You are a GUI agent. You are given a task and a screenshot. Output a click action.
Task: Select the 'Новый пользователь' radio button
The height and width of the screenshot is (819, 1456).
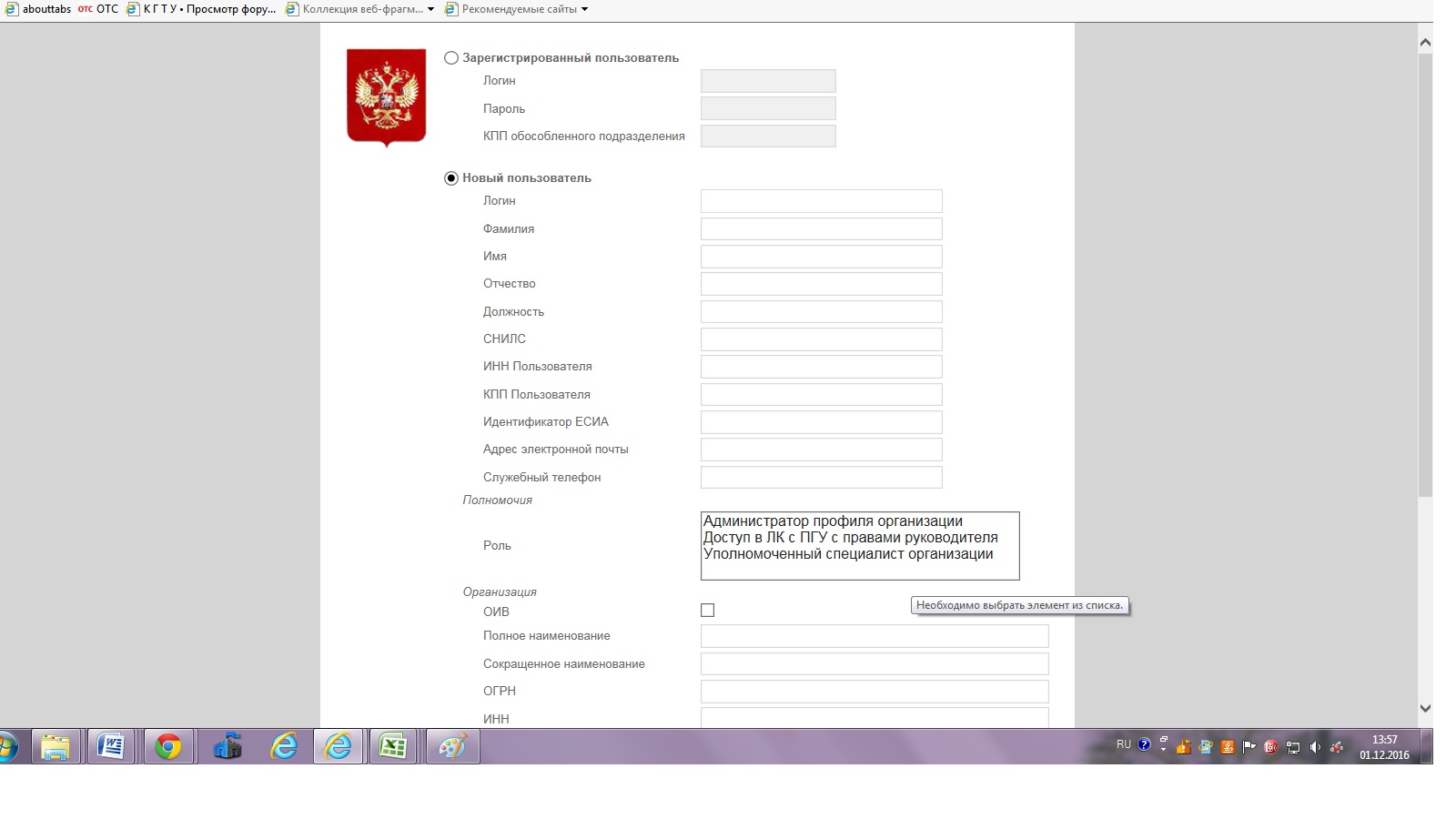[x=451, y=178]
